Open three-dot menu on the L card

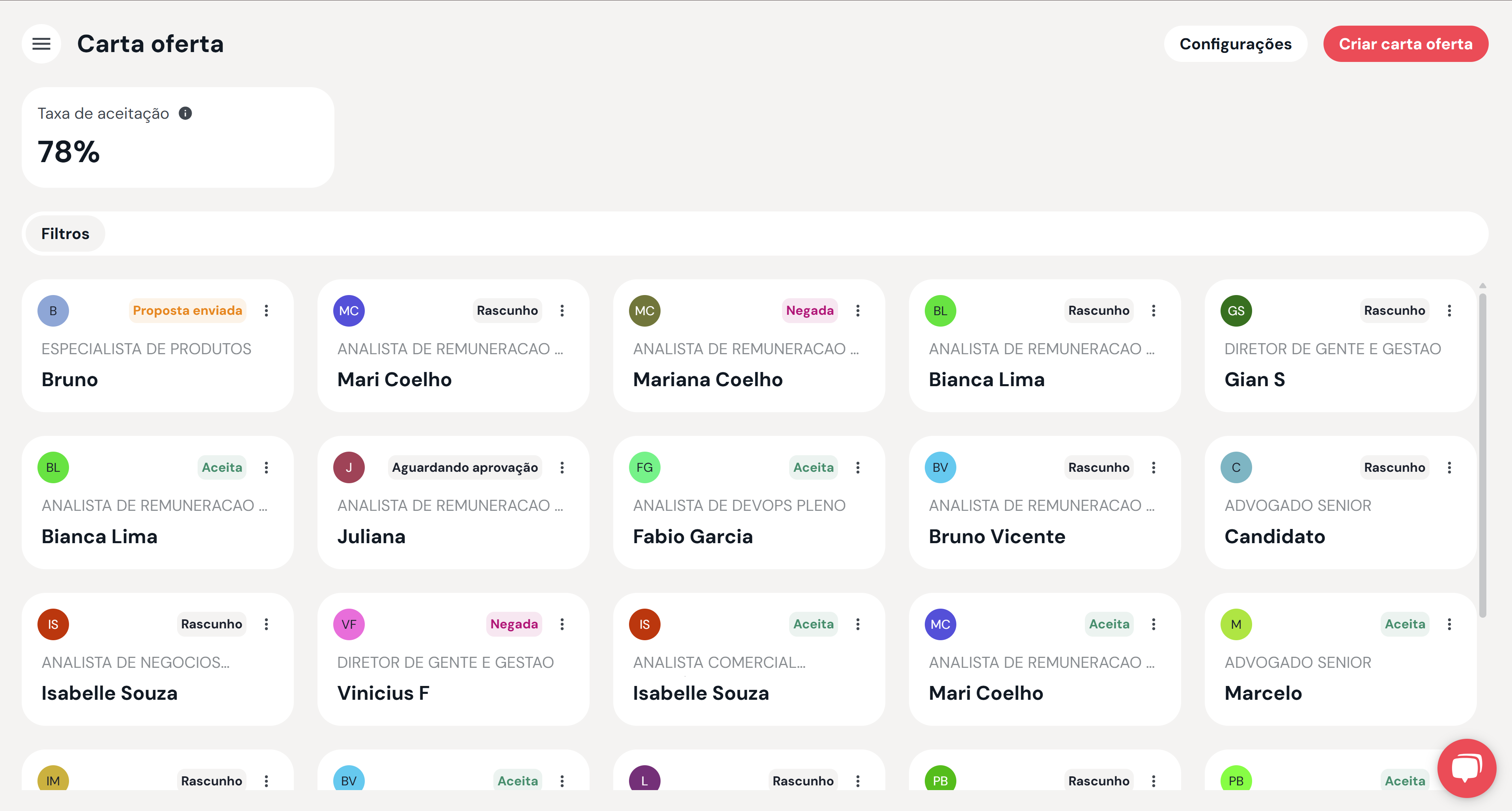pyautogui.click(x=858, y=781)
